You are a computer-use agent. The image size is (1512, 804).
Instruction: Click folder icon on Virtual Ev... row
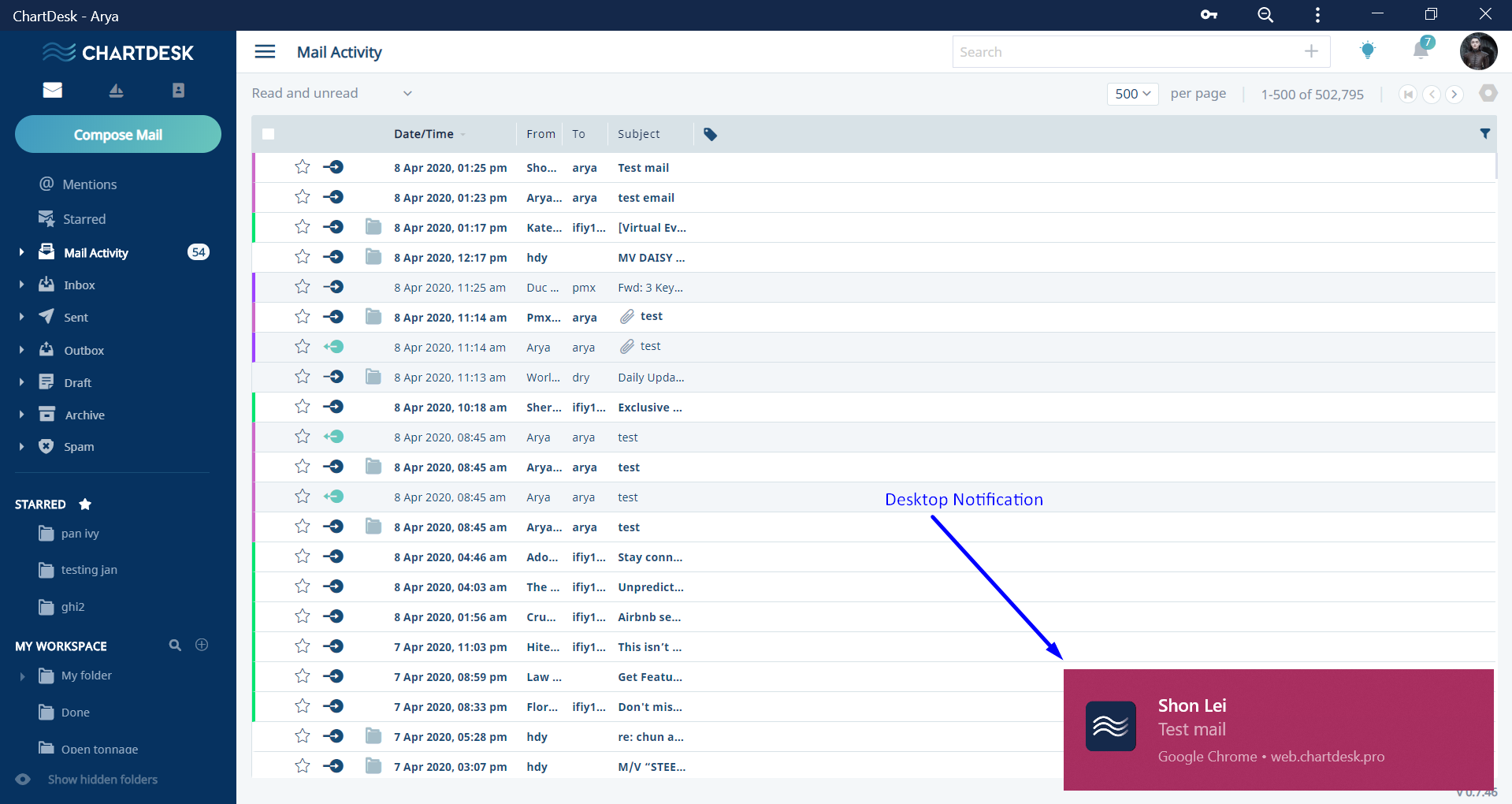[x=373, y=227]
